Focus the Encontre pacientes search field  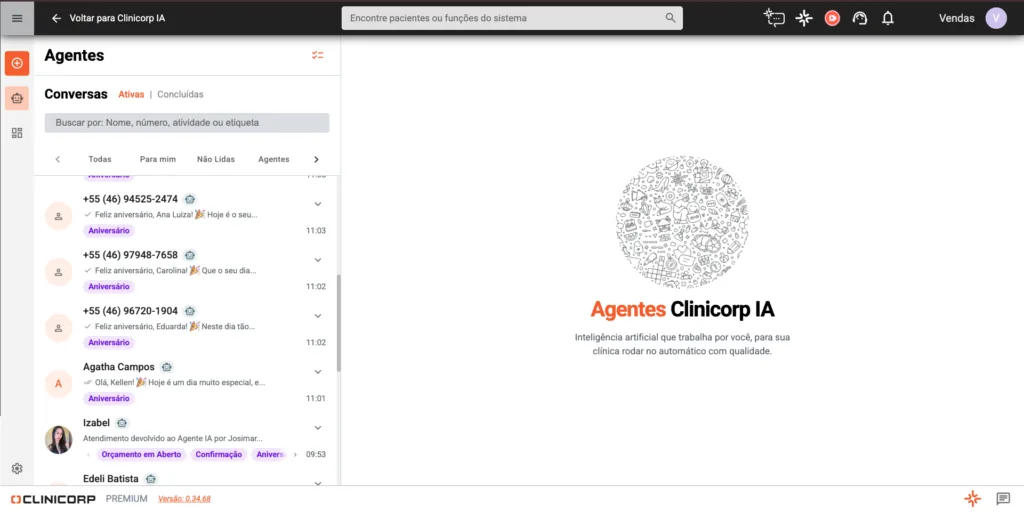(x=512, y=18)
